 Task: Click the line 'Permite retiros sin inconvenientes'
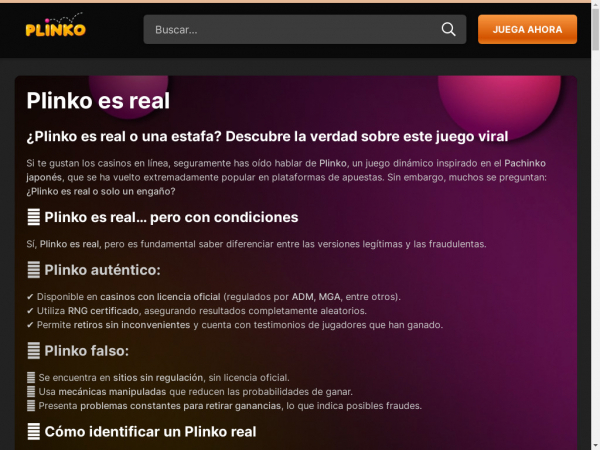click(x=235, y=325)
